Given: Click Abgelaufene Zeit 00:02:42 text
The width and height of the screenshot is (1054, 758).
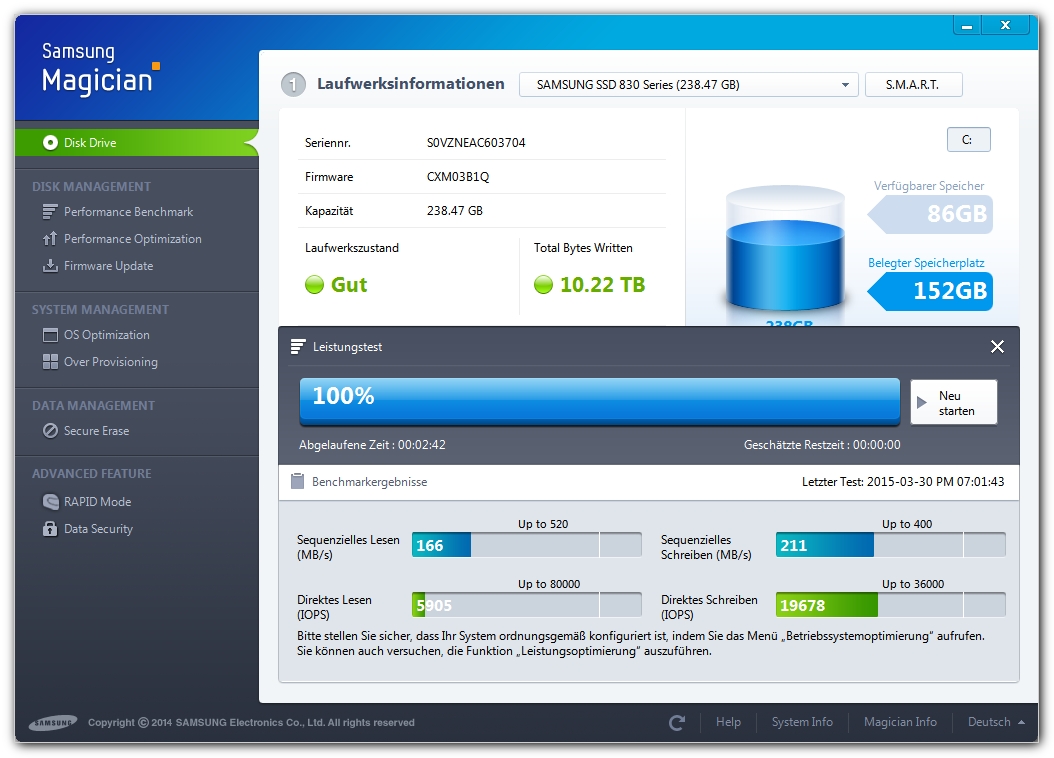Looking at the screenshot, I should (x=372, y=445).
